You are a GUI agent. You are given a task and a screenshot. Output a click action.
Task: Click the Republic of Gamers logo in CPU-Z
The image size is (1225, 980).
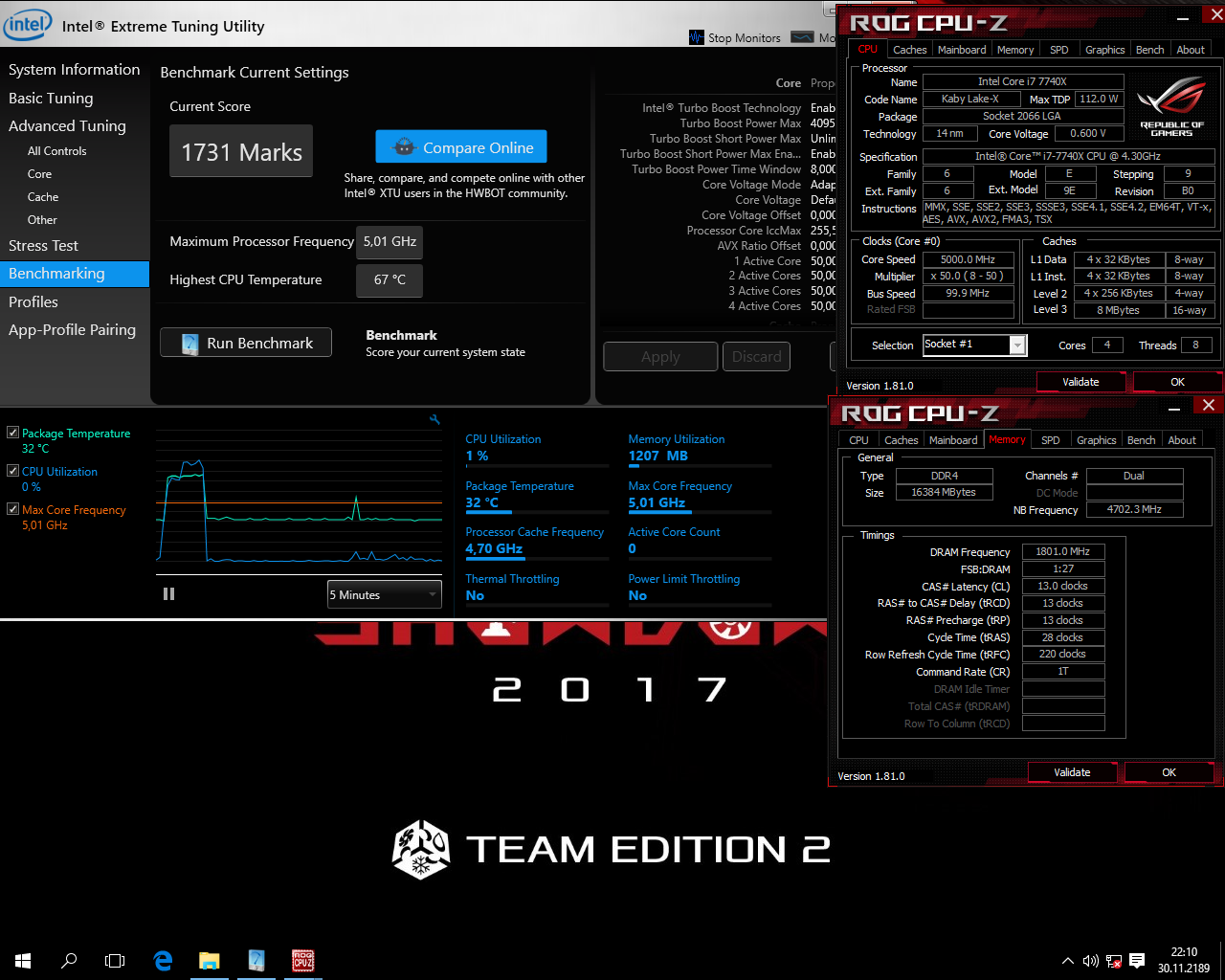[x=1171, y=106]
